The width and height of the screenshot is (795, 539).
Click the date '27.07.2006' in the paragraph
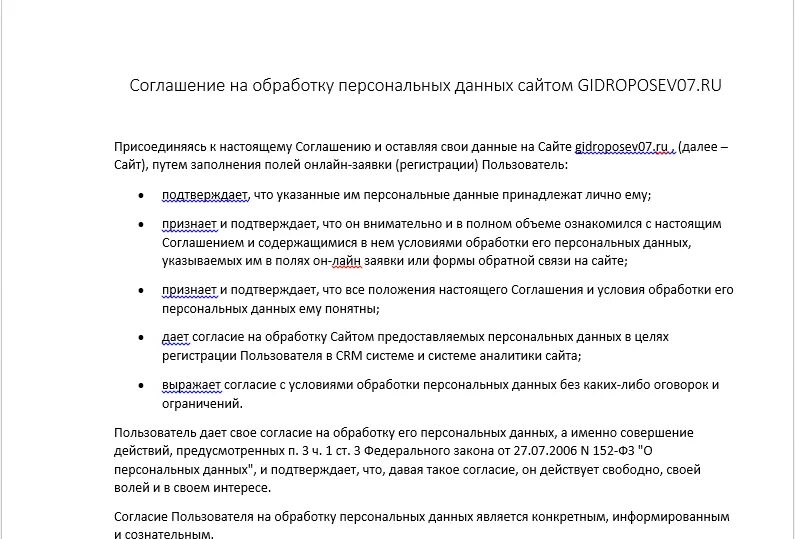545,451
